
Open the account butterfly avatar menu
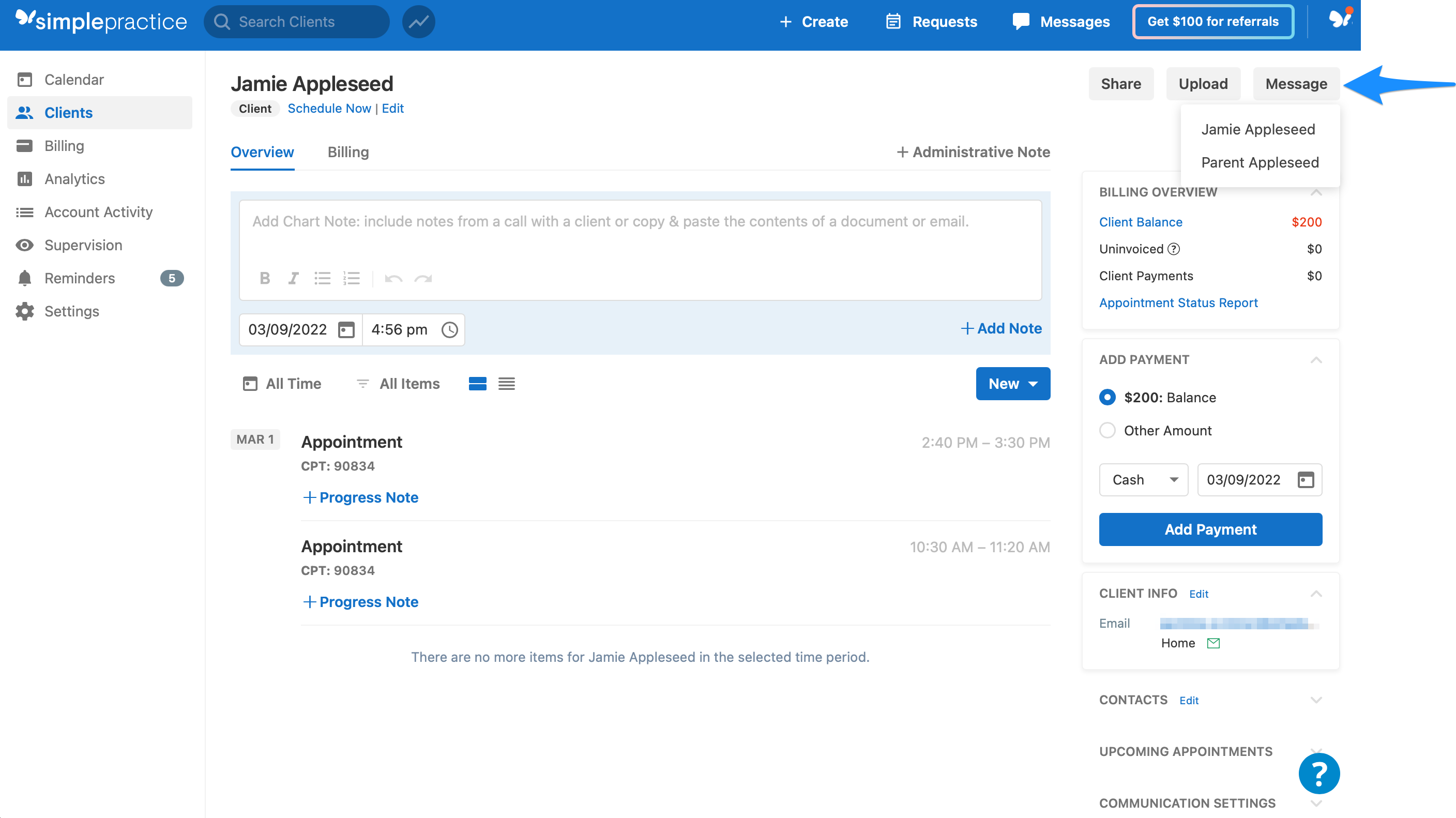[1340, 19]
